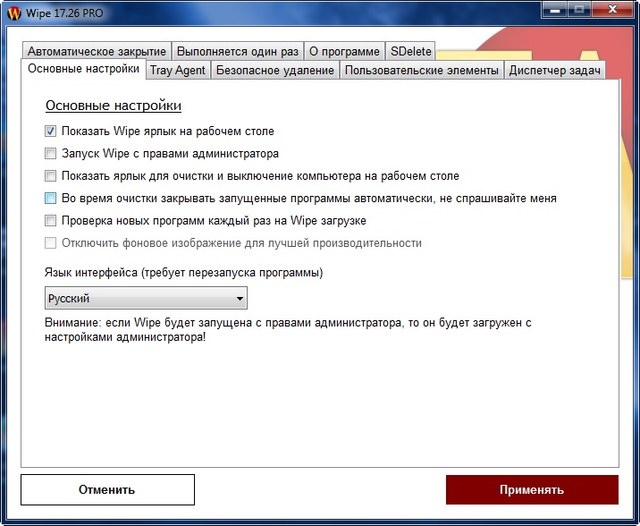
Task: Switch to 'Автоматическое закрытие' tab
Action: click(96, 51)
